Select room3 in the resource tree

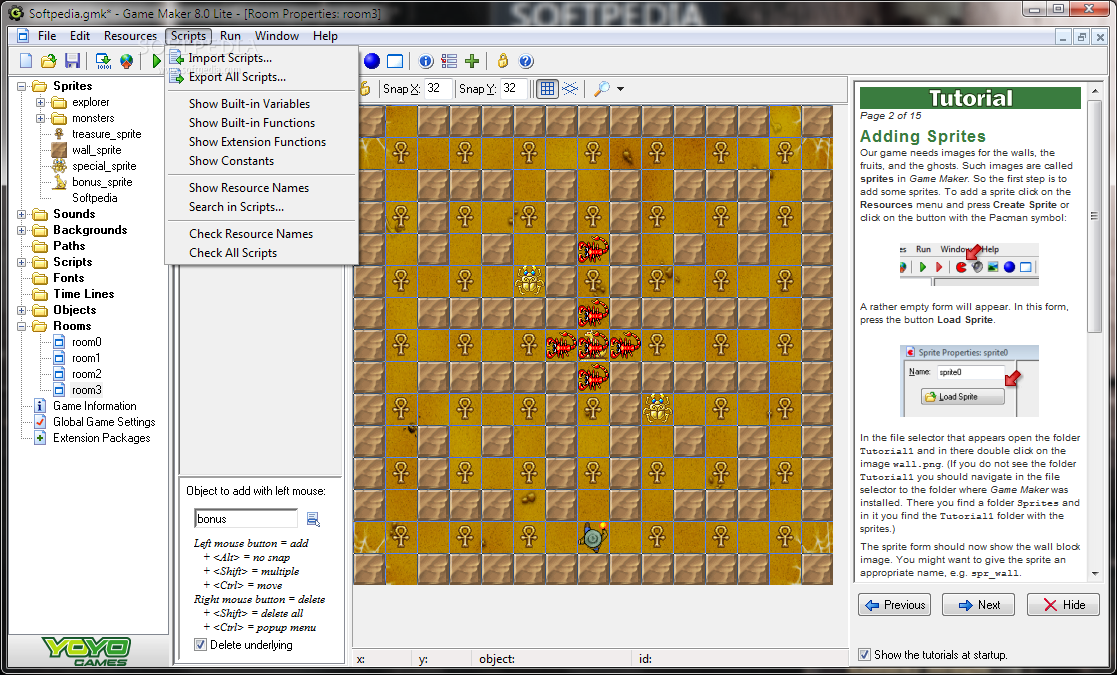(86, 390)
